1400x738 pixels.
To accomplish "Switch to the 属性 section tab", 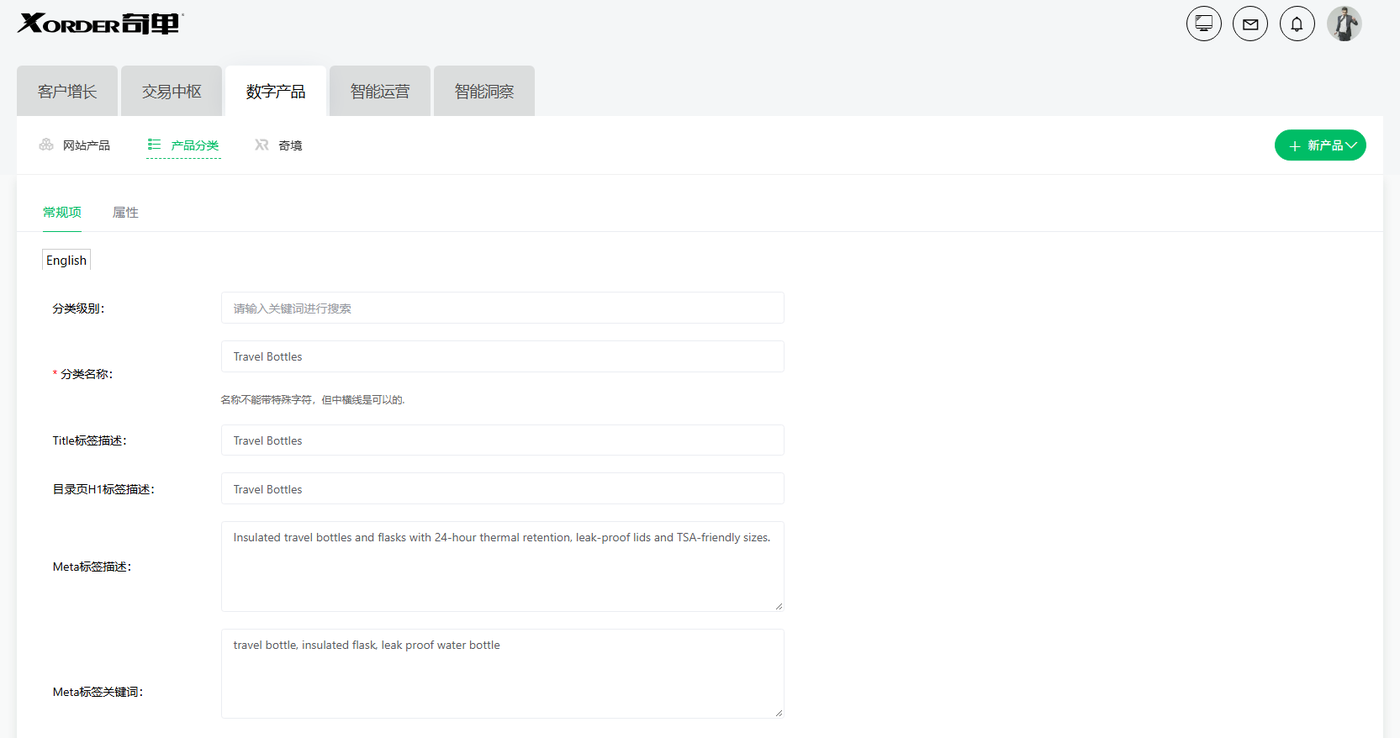I will 125,212.
